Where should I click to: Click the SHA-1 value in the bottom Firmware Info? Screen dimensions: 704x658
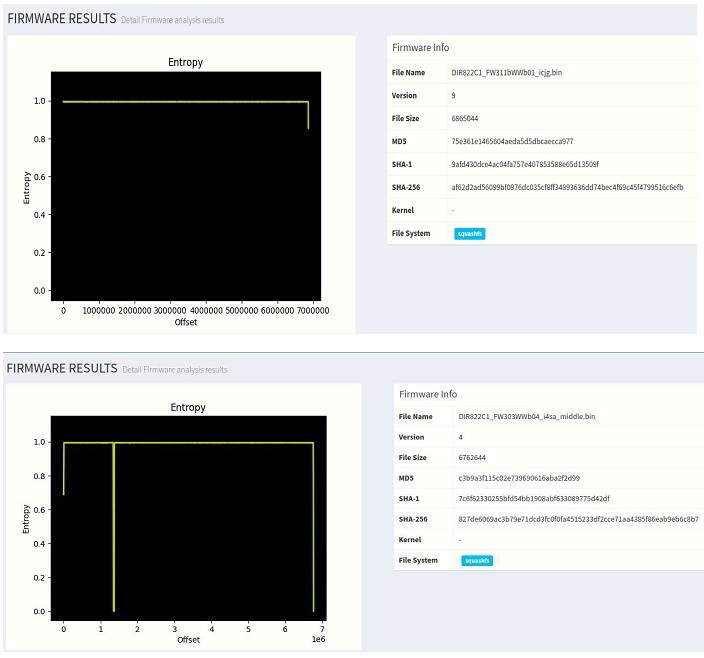click(x=529, y=497)
